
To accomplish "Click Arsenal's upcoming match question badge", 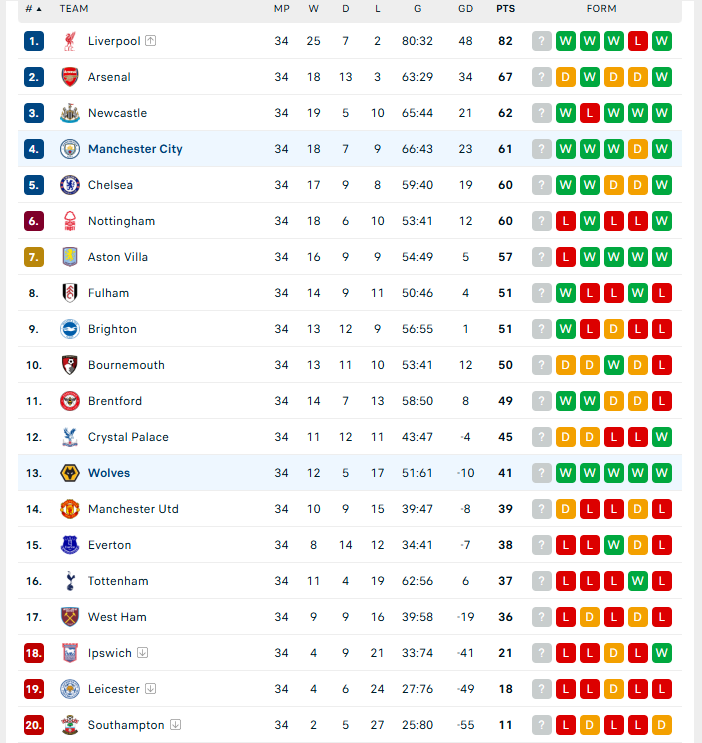I will 542,77.
